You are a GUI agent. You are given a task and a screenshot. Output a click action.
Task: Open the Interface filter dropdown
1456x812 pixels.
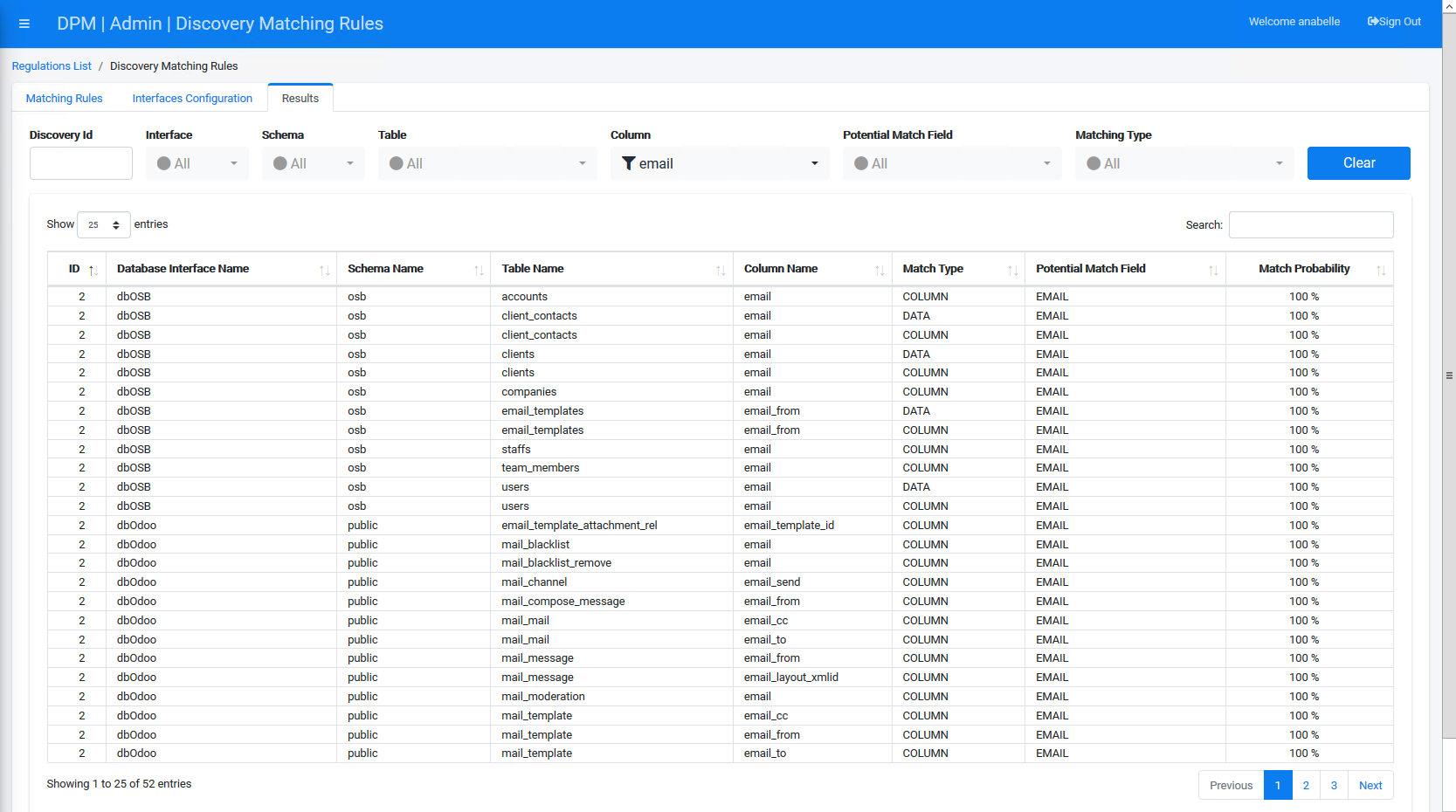(197, 163)
